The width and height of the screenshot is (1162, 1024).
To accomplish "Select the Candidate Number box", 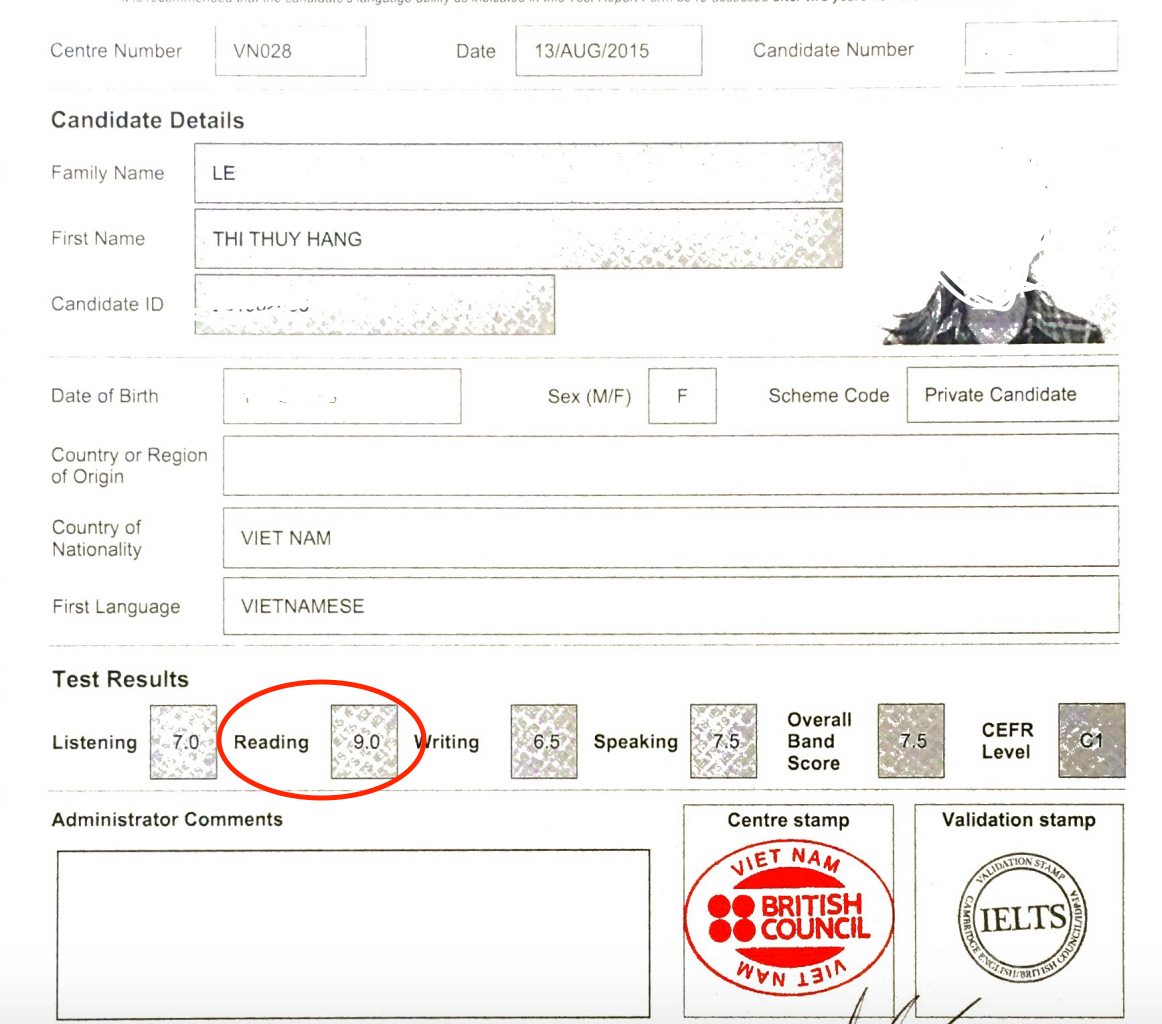I will [x=1041, y=47].
